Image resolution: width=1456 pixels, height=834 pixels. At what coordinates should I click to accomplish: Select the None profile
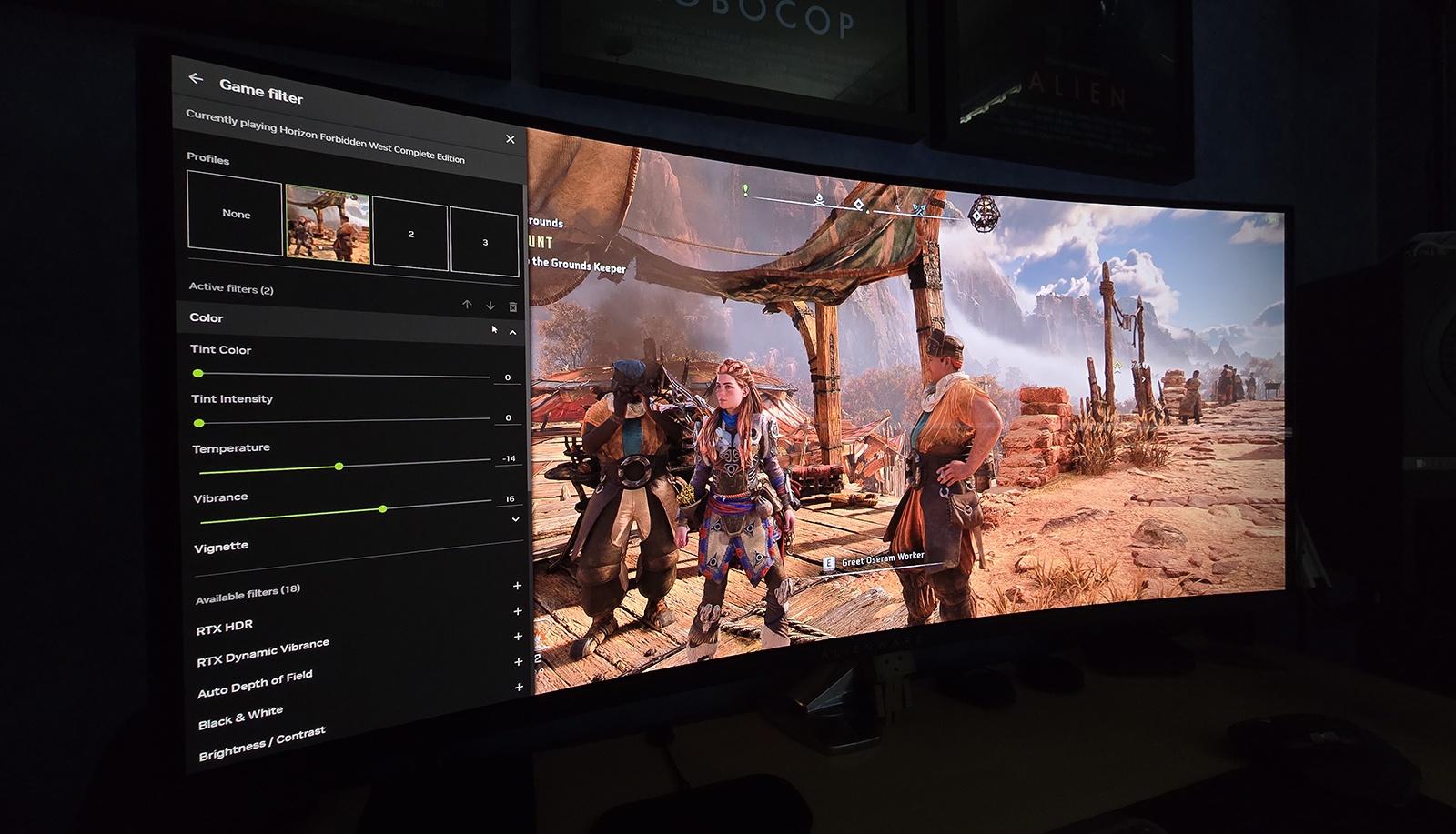(235, 214)
